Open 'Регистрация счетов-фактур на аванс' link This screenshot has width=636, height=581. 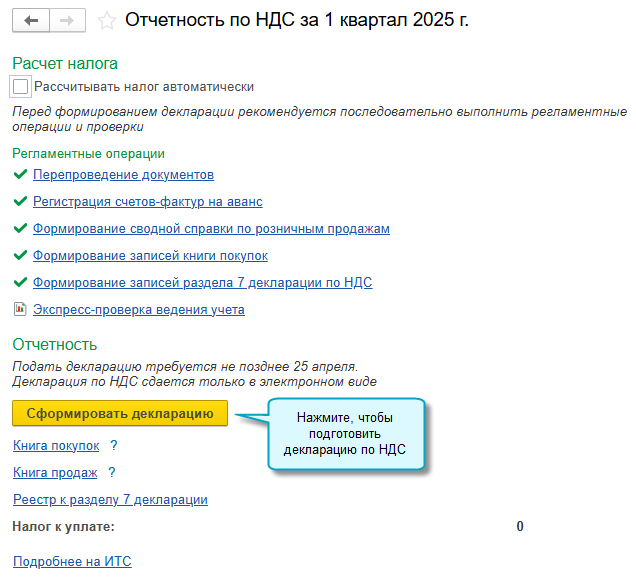click(x=148, y=202)
